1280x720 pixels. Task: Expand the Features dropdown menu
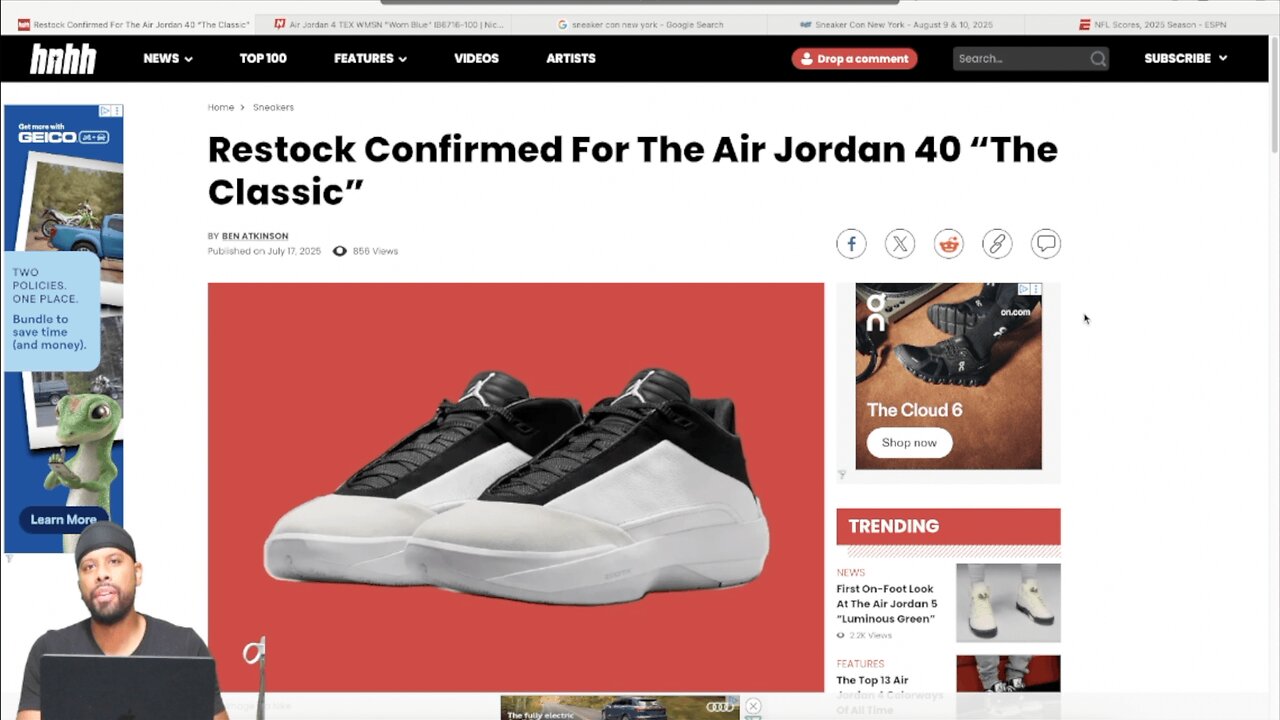[x=370, y=59]
